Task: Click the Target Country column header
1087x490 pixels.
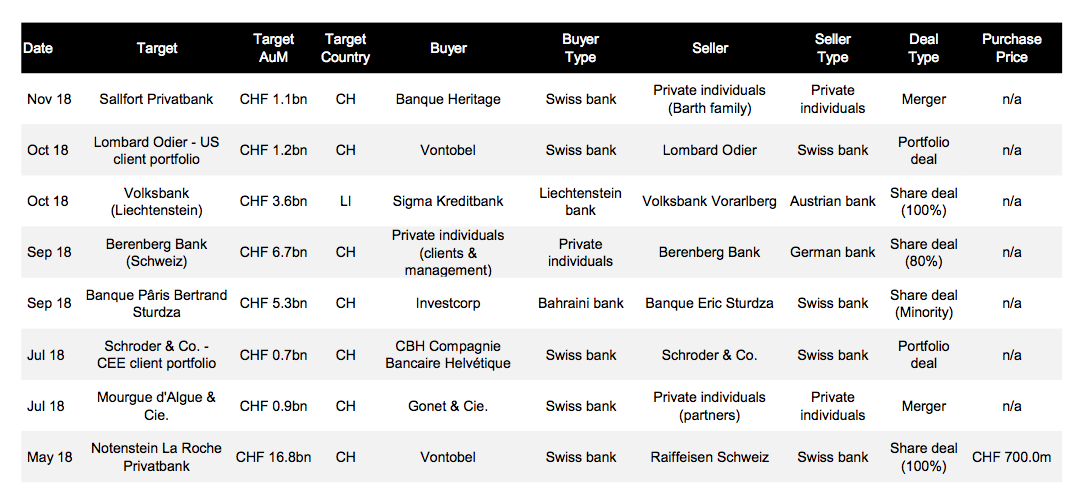Action: coord(345,48)
